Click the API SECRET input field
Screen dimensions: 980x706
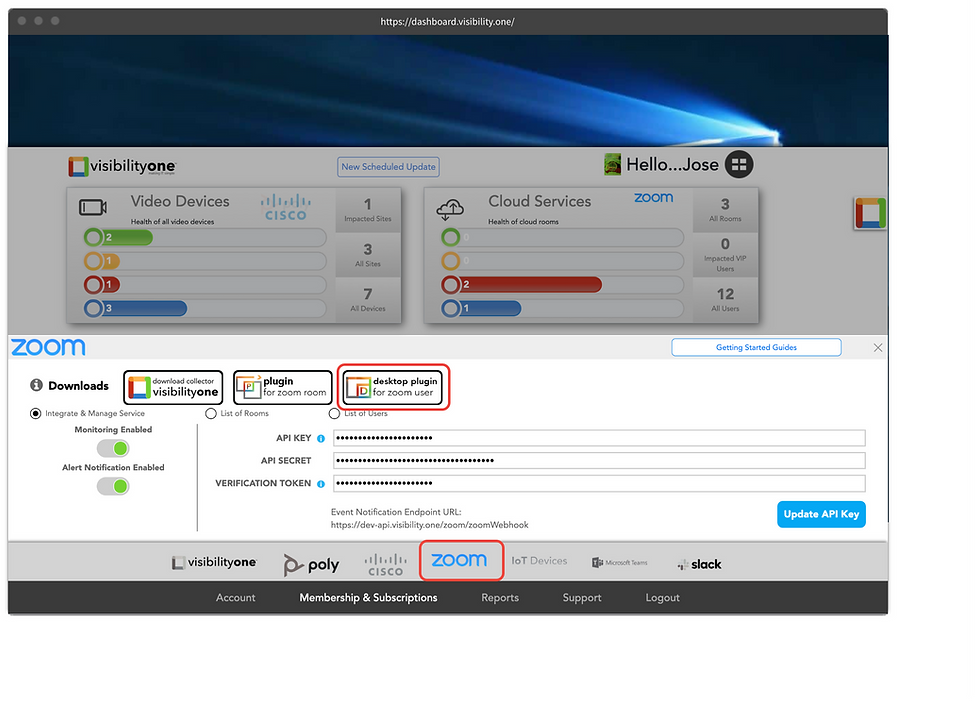pyautogui.click(x=599, y=460)
